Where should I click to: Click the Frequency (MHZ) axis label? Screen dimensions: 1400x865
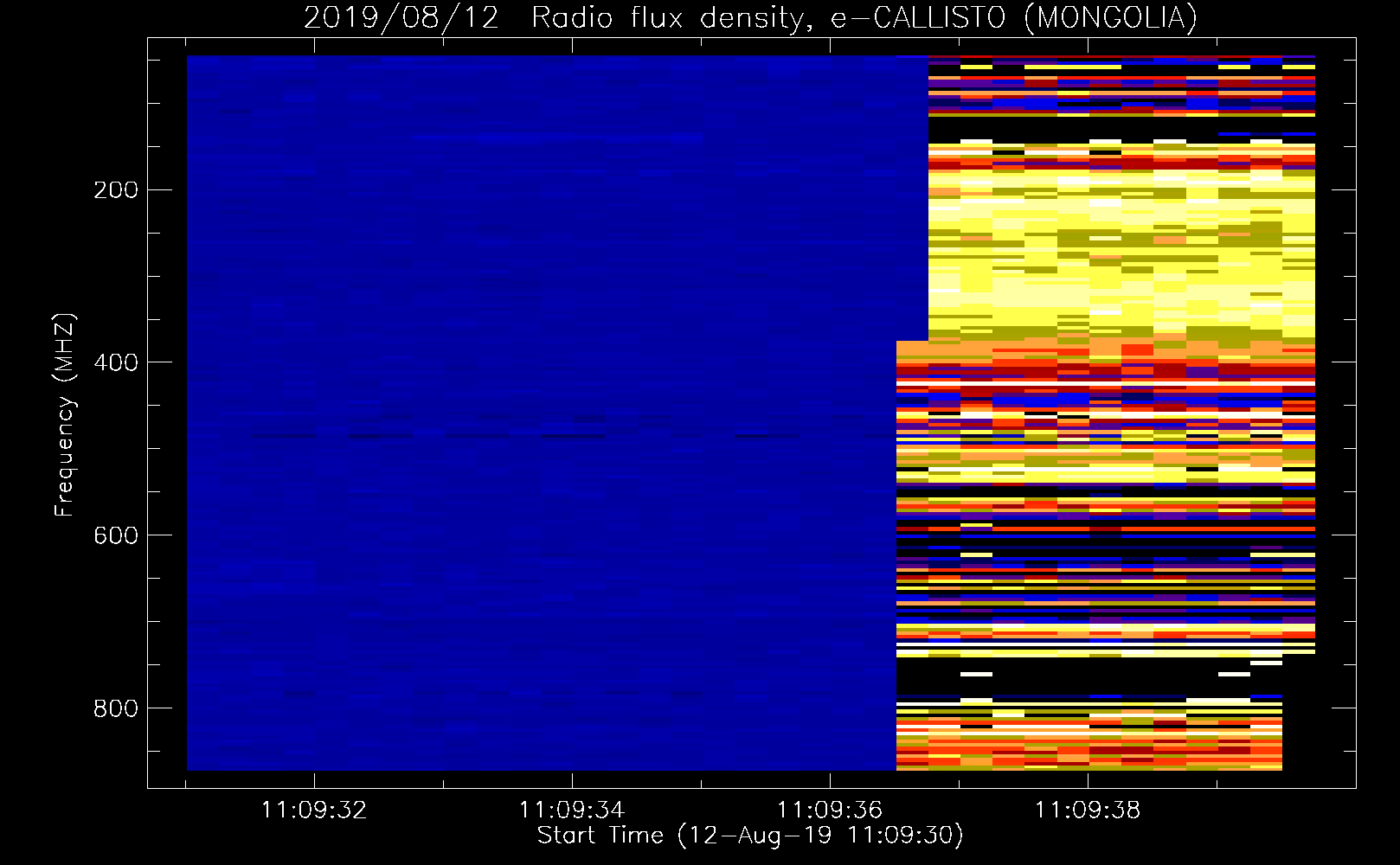point(65,415)
